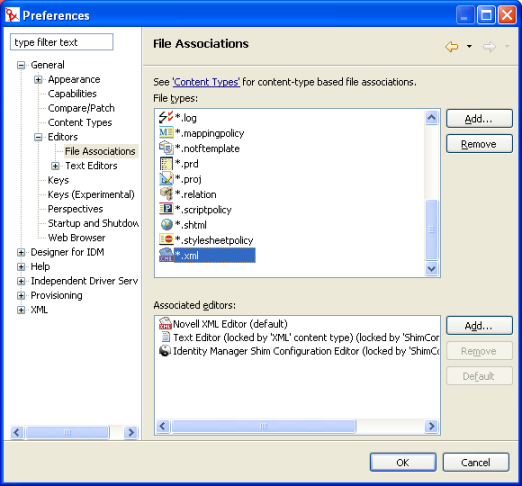Expand the XML tree node
Screen dimensions: 522x486
pyautogui.click(x=21, y=310)
